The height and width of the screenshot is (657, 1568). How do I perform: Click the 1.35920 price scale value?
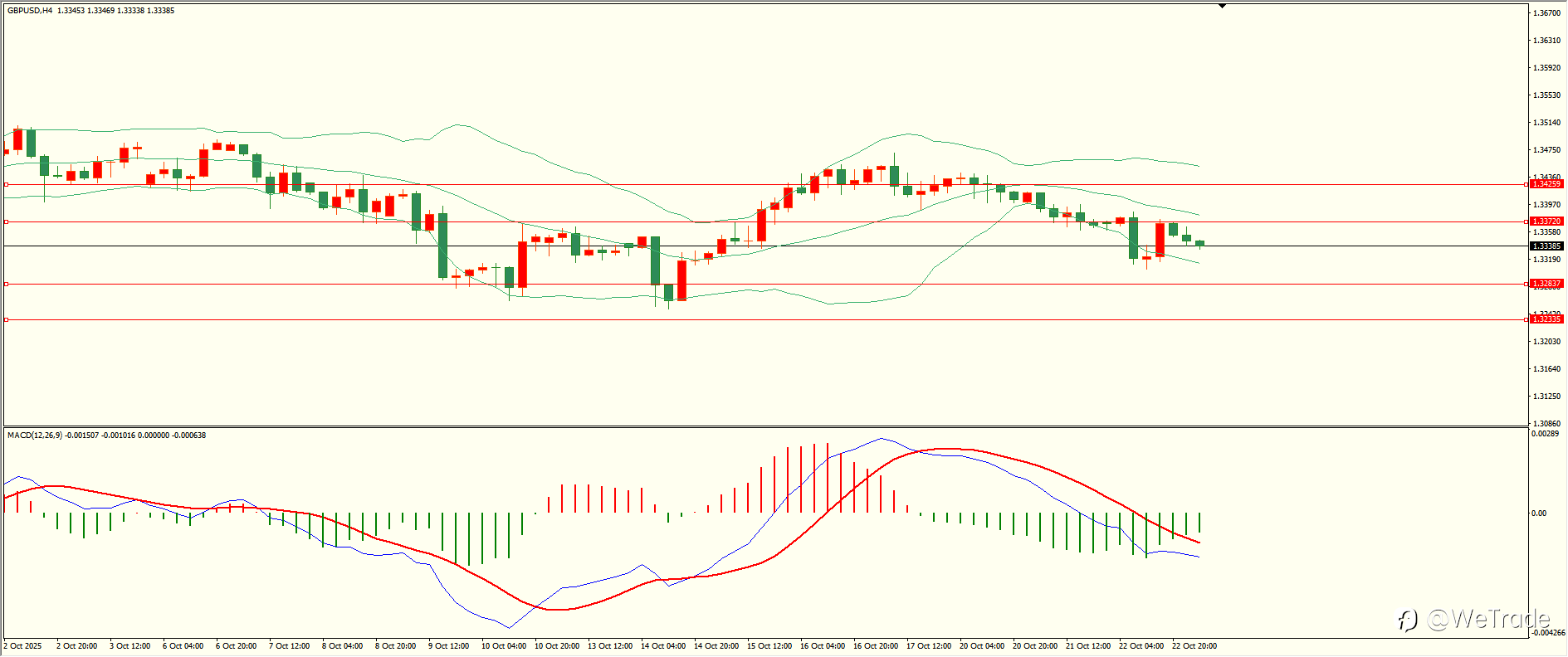[1547, 68]
